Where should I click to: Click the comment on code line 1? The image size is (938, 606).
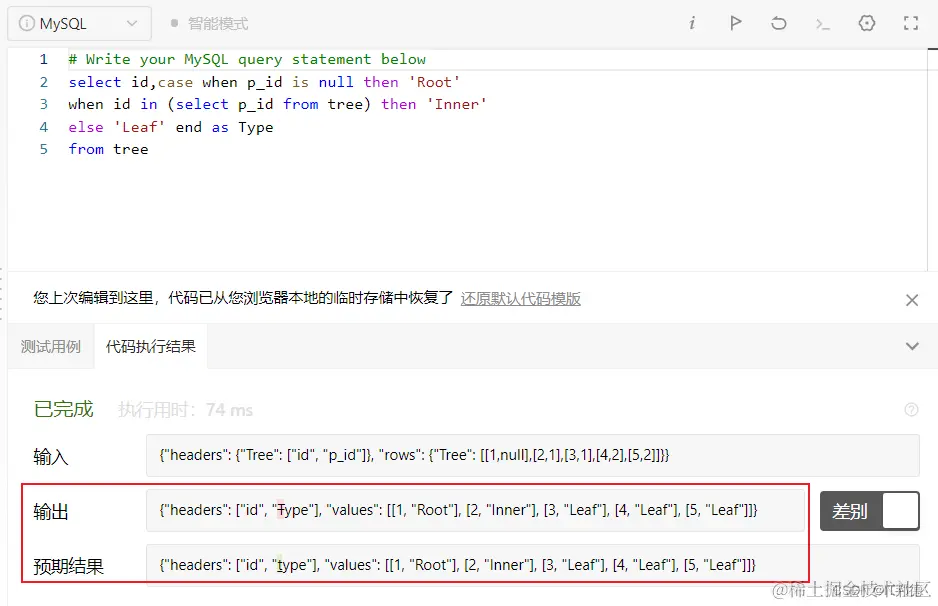click(x=247, y=59)
